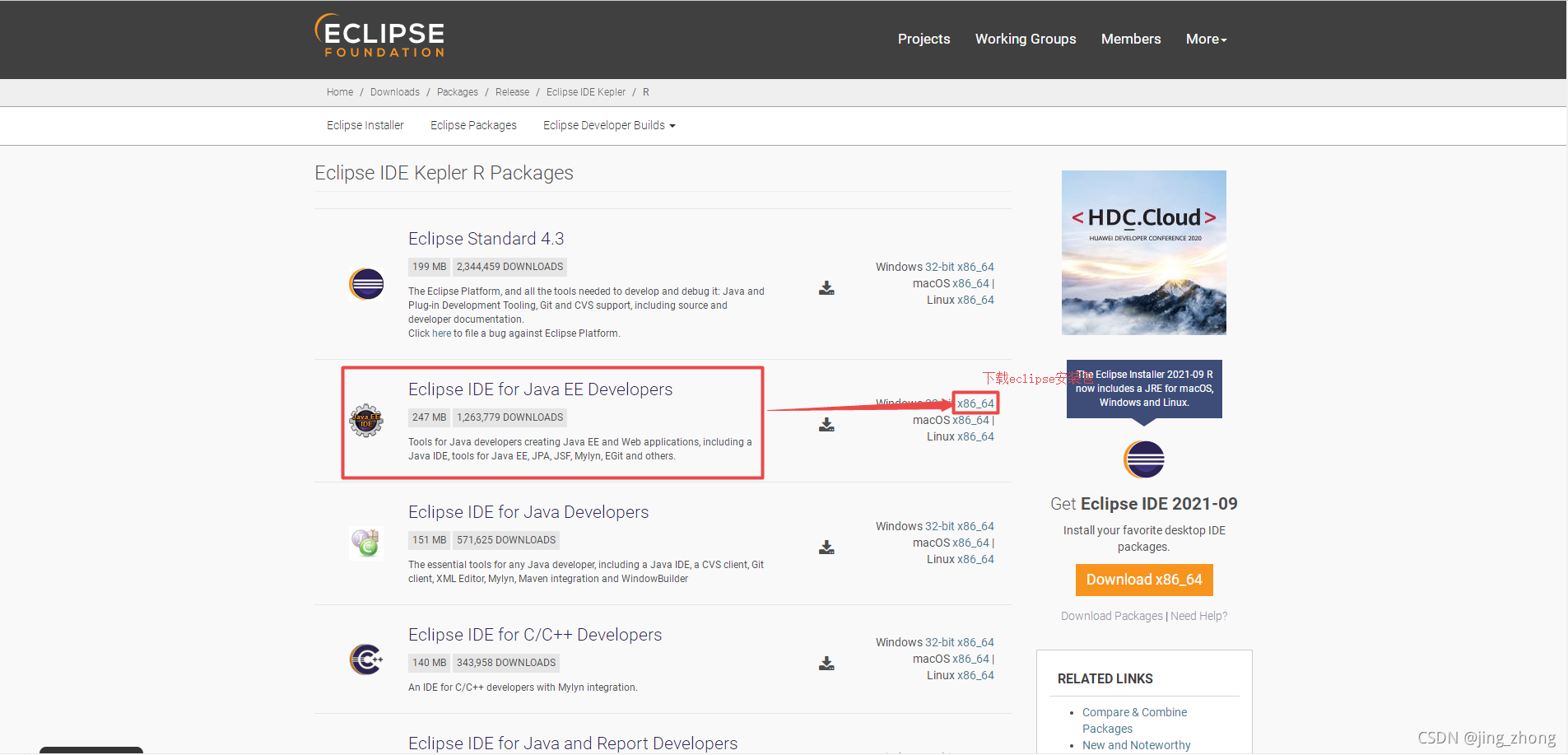The width and height of the screenshot is (1568, 755).
Task: Click the 247 MB size badge
Action: click(x=429, y=417)
